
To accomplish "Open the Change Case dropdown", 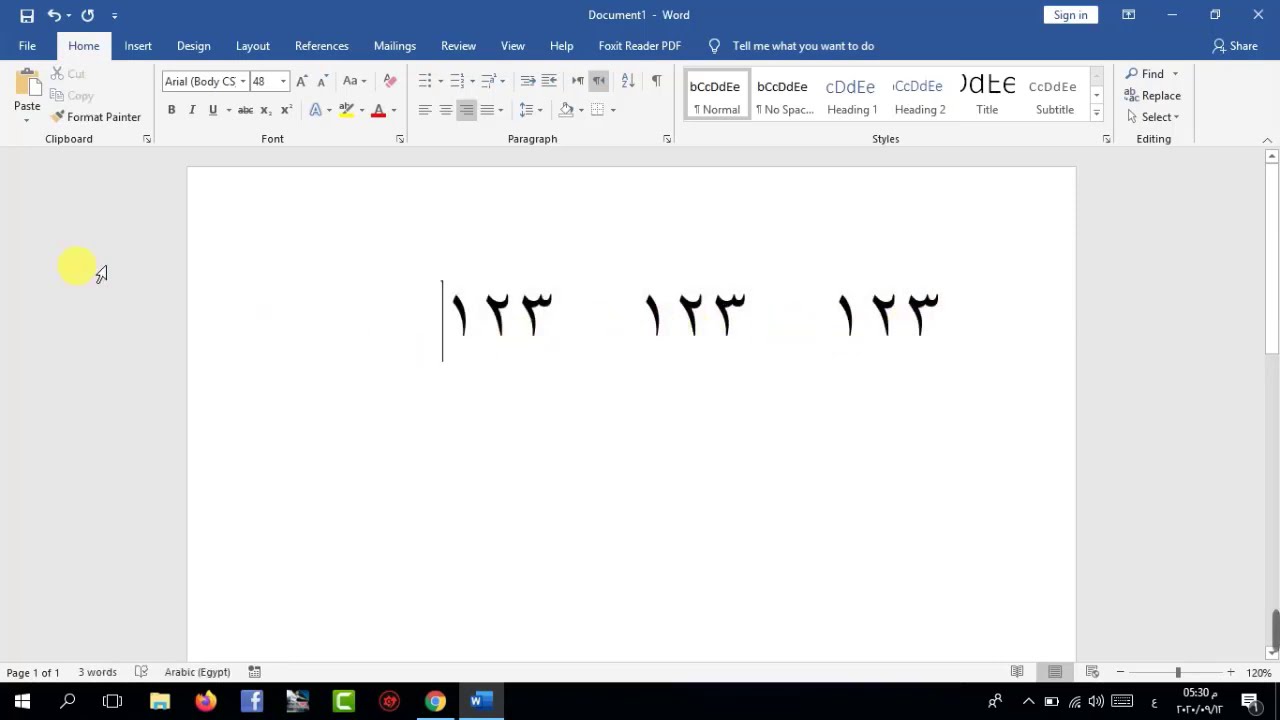I will (354, 81).
